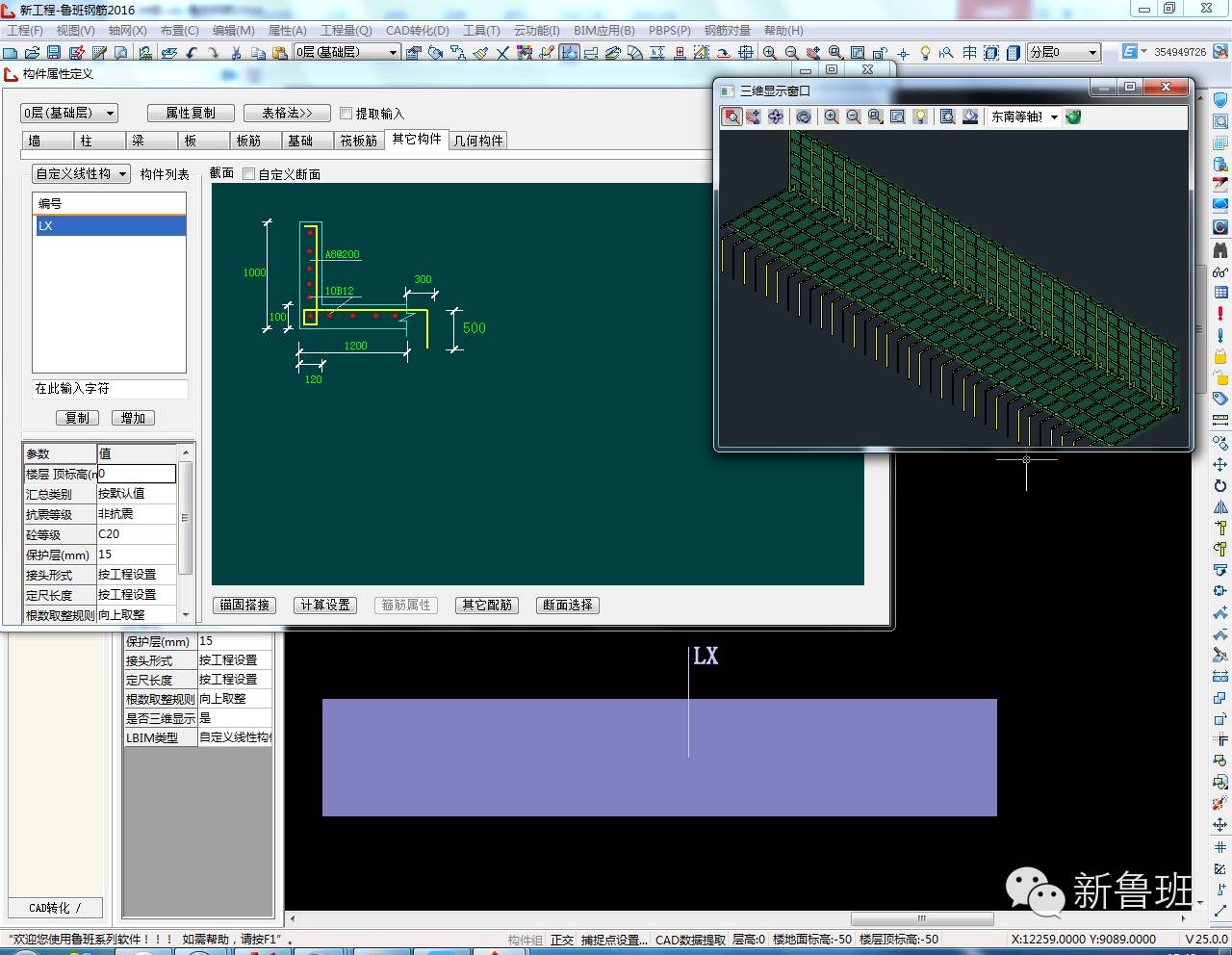The width and height of the screenshot is (1232, 955).
Task: Expand the 自定义线性构 component type dropdown
Action: [x=82, y=174]
